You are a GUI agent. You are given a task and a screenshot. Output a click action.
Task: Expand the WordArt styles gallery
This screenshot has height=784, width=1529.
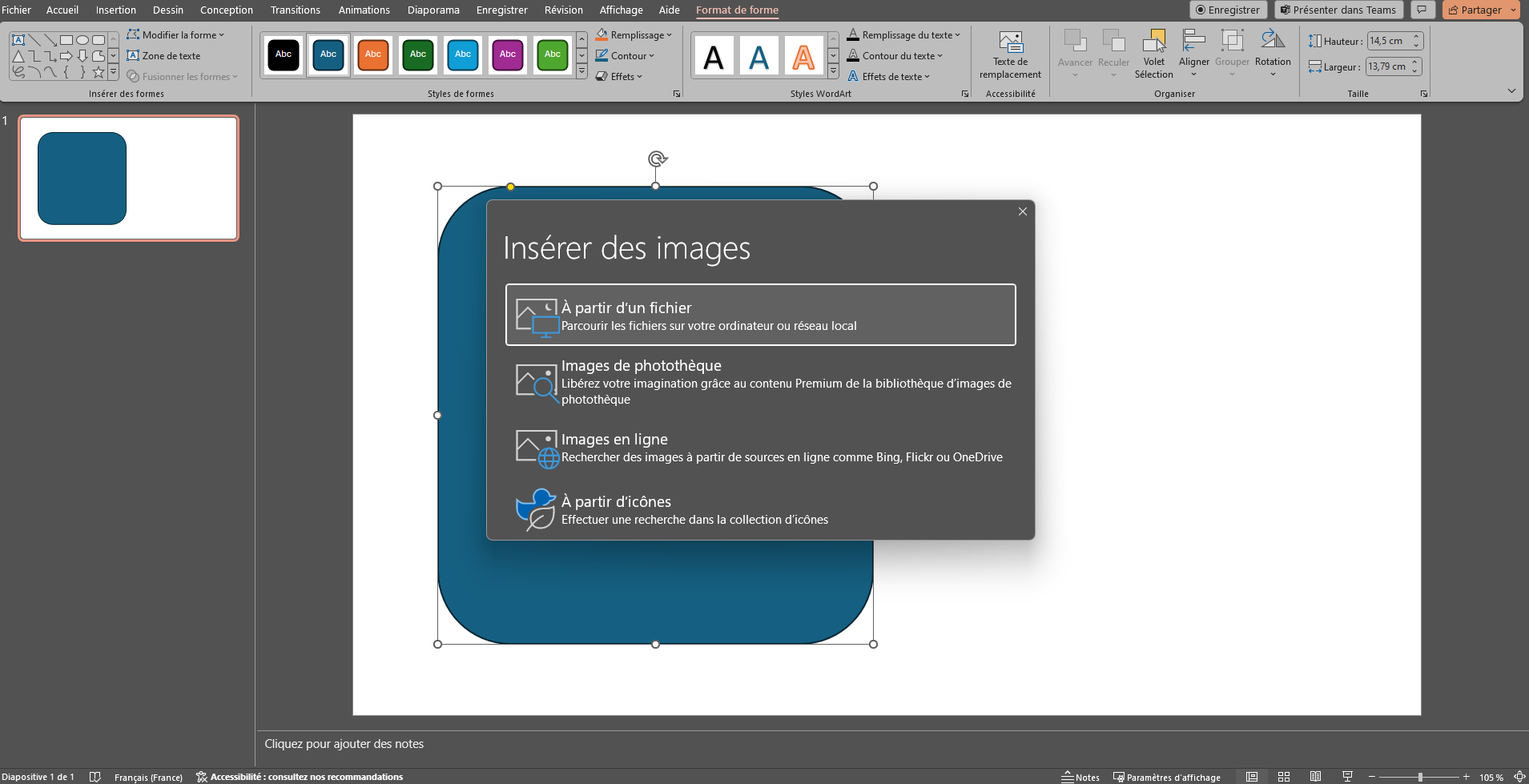(x=833, y=72)
